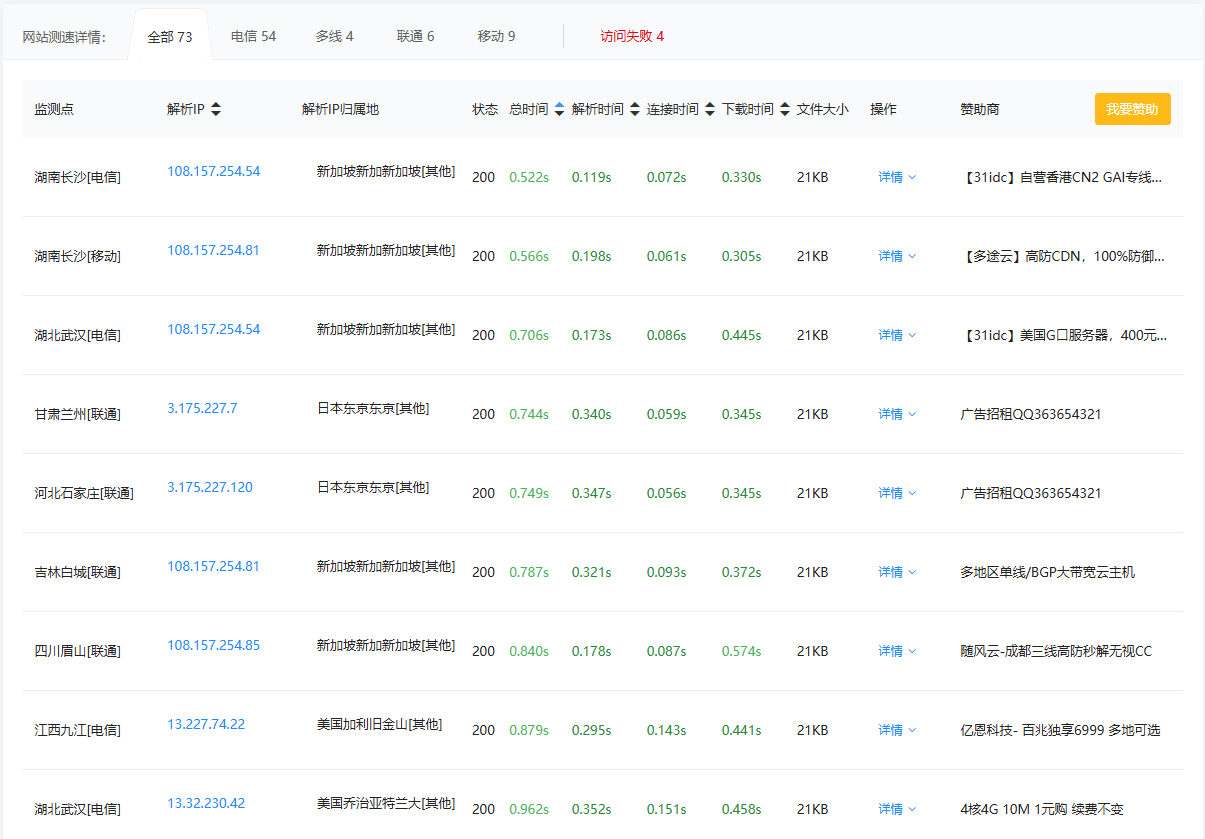The height and width of the screenshot is (839, 1205).
Task: Expand 详情 for 湖南长沙[电信] row
Action: pos(897,177)
